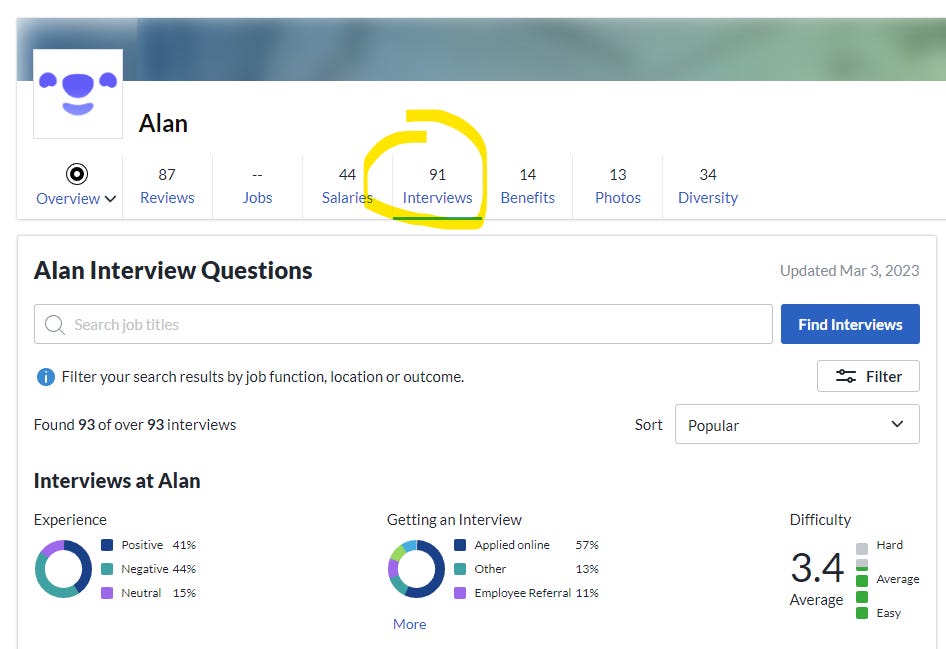Click the Easy difficulty bar segment
This screenshot has height=649, width=946.
862,613
